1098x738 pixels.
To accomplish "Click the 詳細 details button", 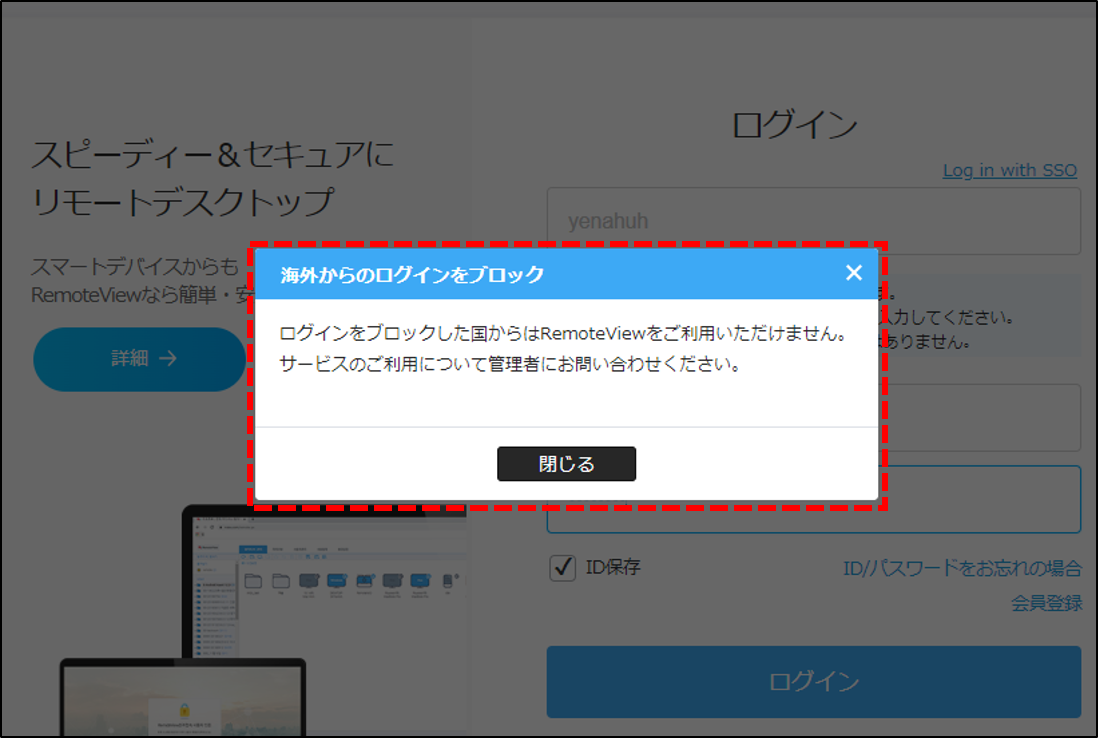I will (x=140, y=359).
